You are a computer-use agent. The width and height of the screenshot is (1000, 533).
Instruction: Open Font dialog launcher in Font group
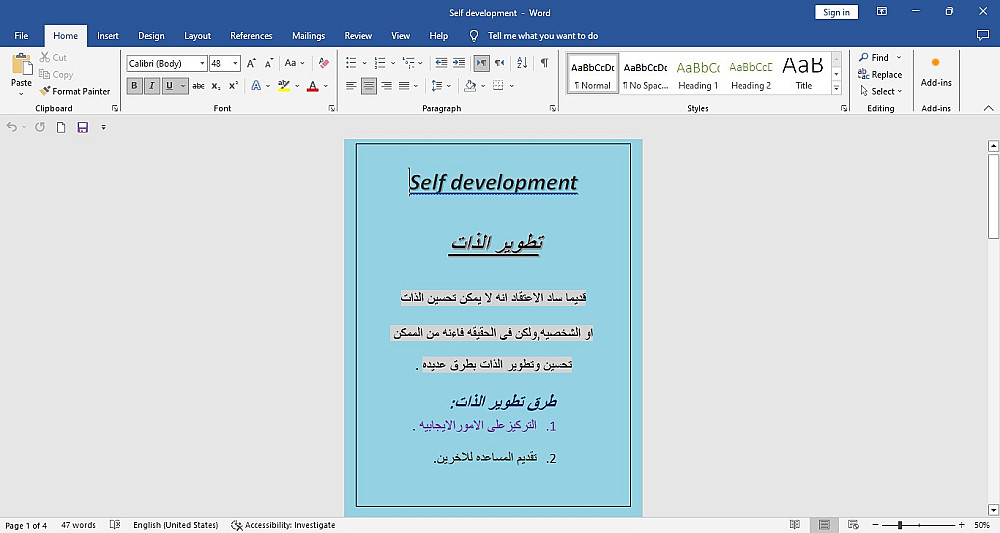click(x=332, y=108)
